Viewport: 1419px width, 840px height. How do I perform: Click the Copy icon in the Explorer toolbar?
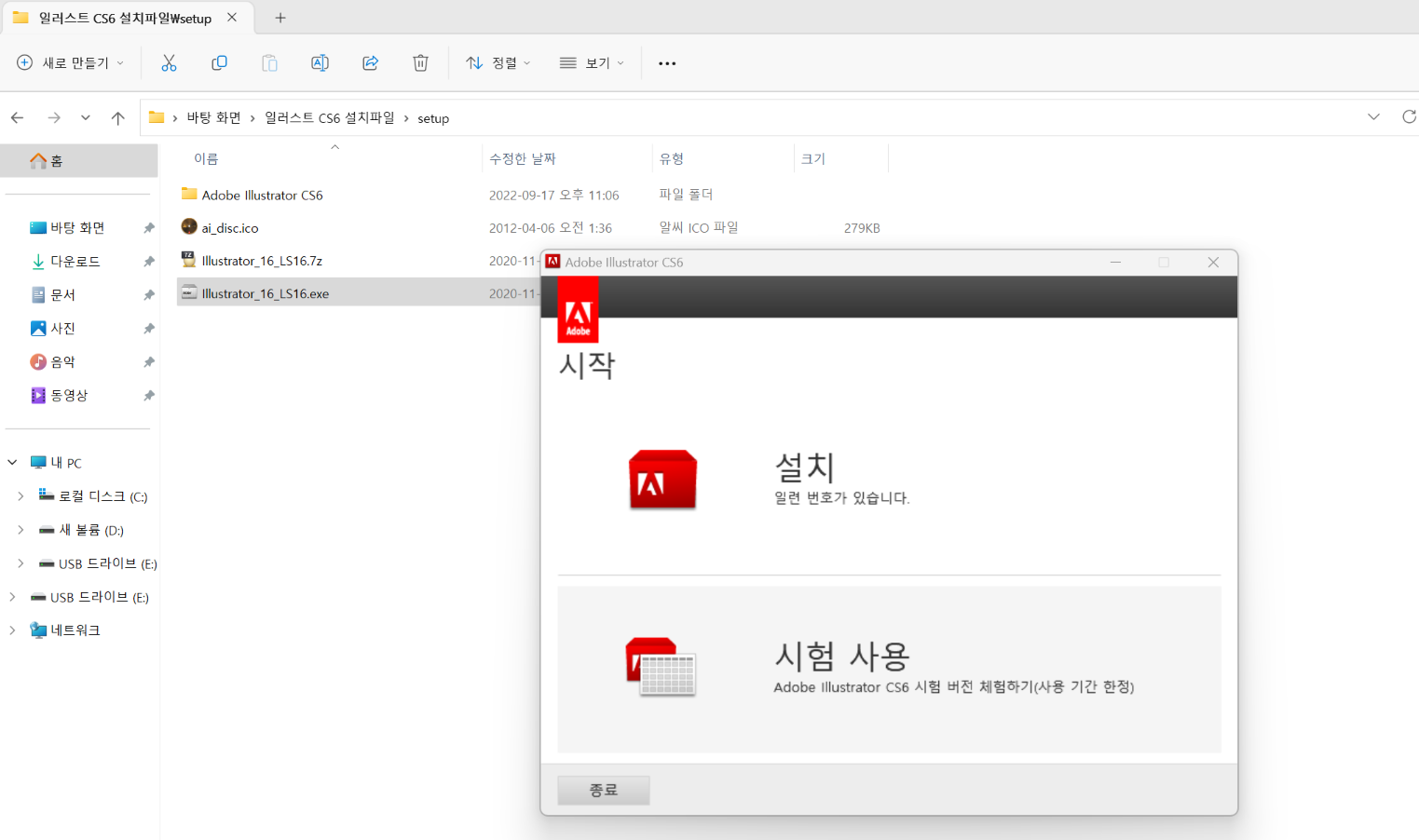[219, 63]
